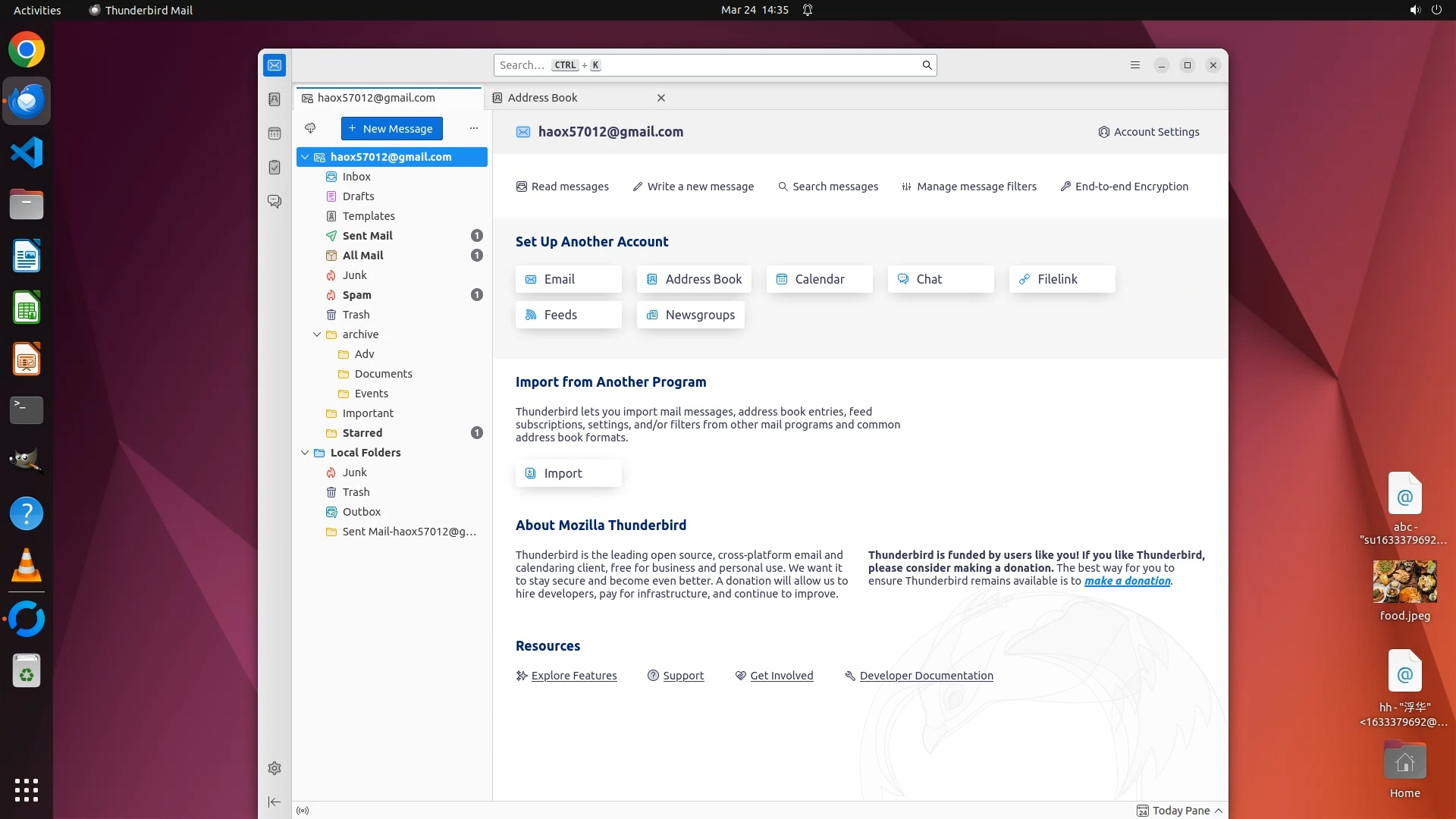Open the Chat space icon
This screenshot has width=1456, height=819.
click(x=275, y=202)
